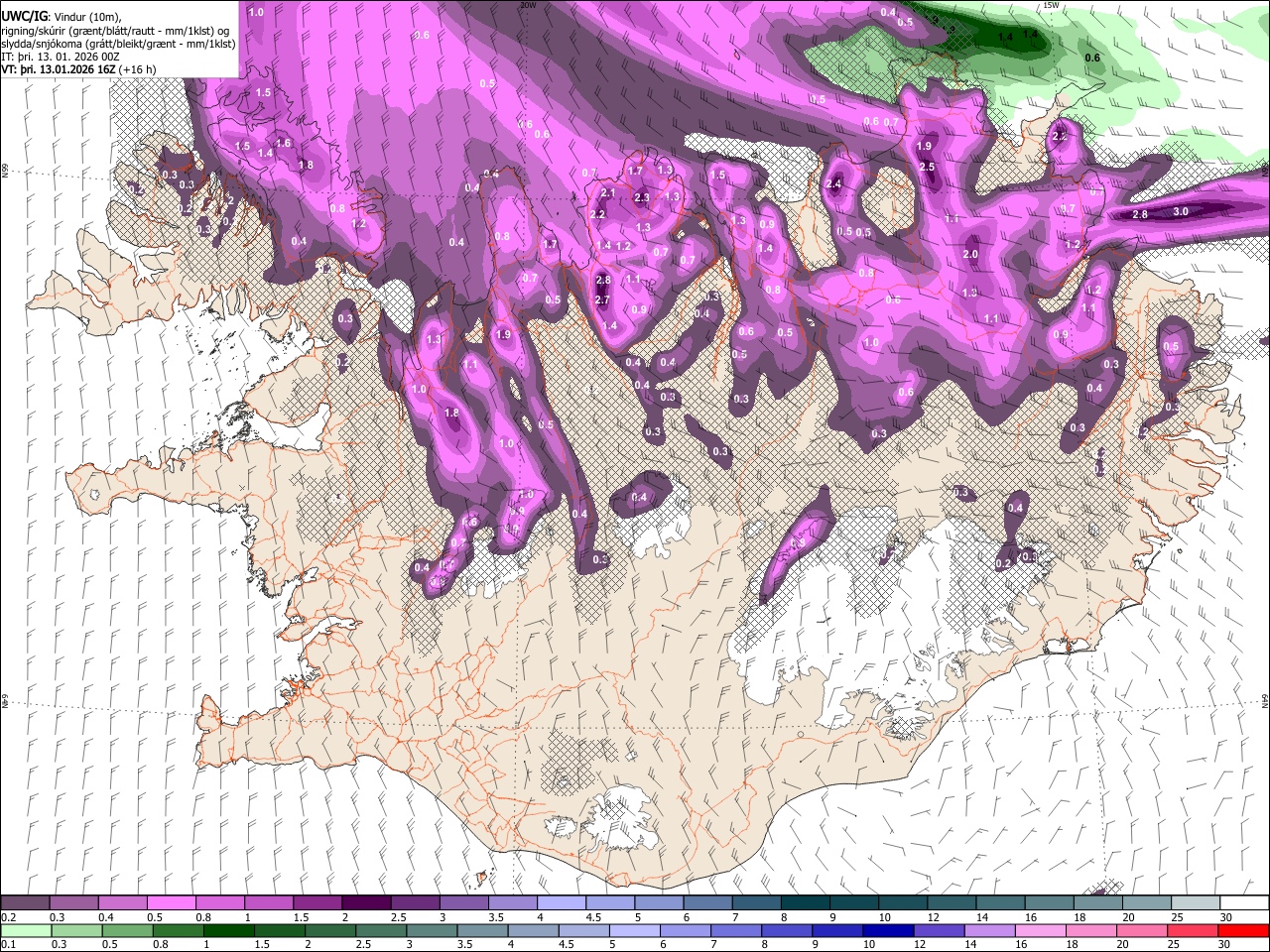Select the dusky purple 0.2 snow legend swatch

tap(25, 903)
